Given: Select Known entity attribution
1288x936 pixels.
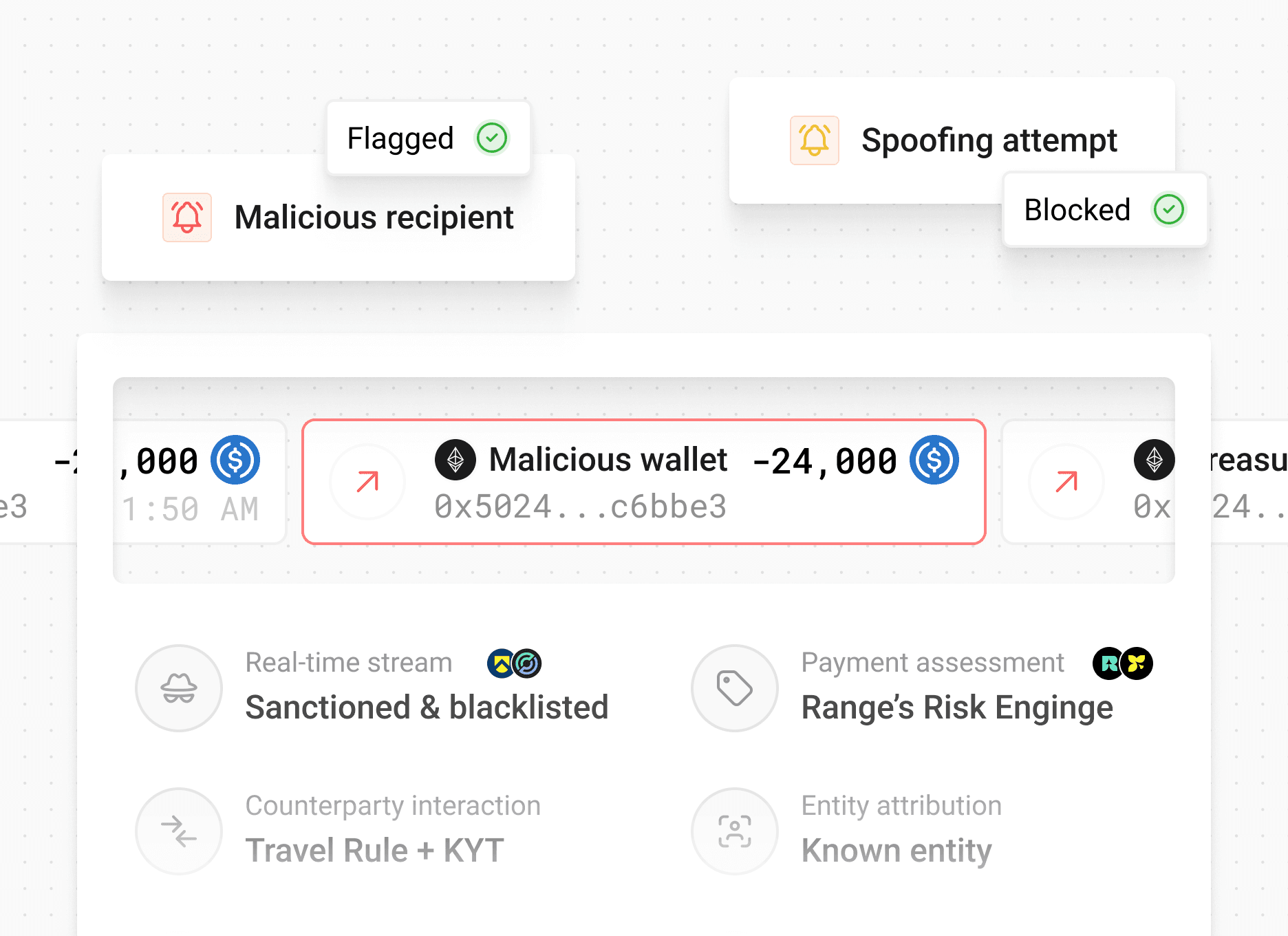Looking at the screenshot, I should 897,851.
